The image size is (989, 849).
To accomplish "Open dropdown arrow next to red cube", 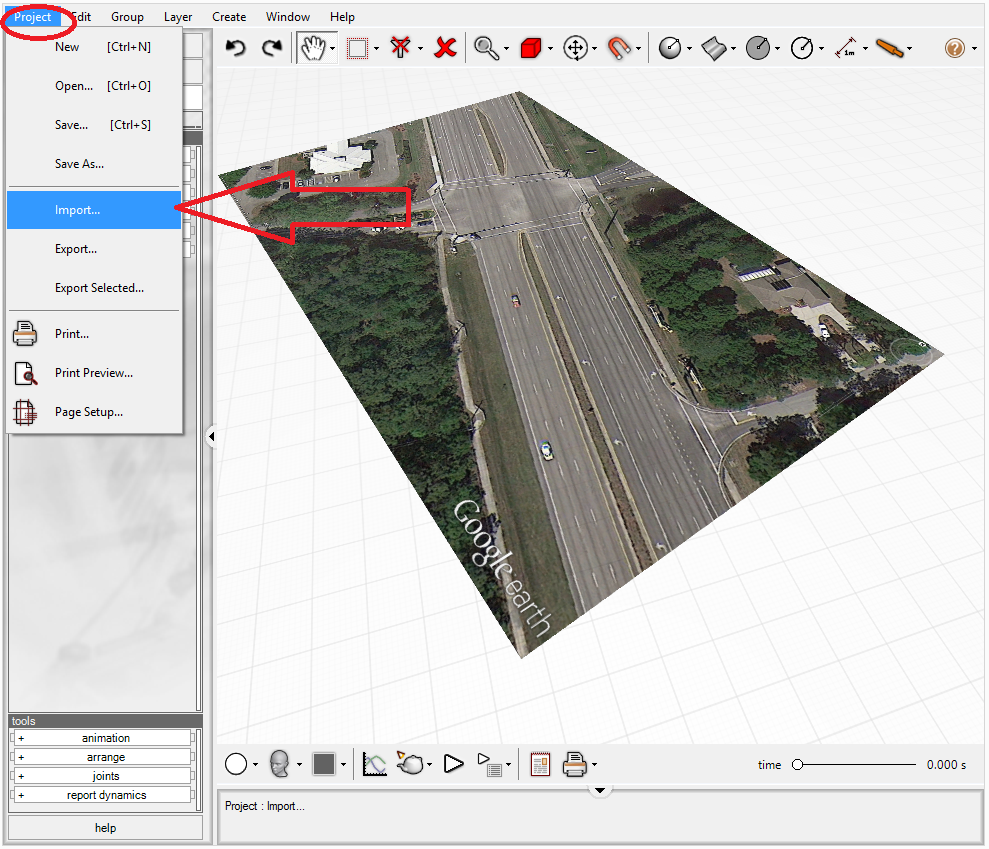I will coord(550,49).
